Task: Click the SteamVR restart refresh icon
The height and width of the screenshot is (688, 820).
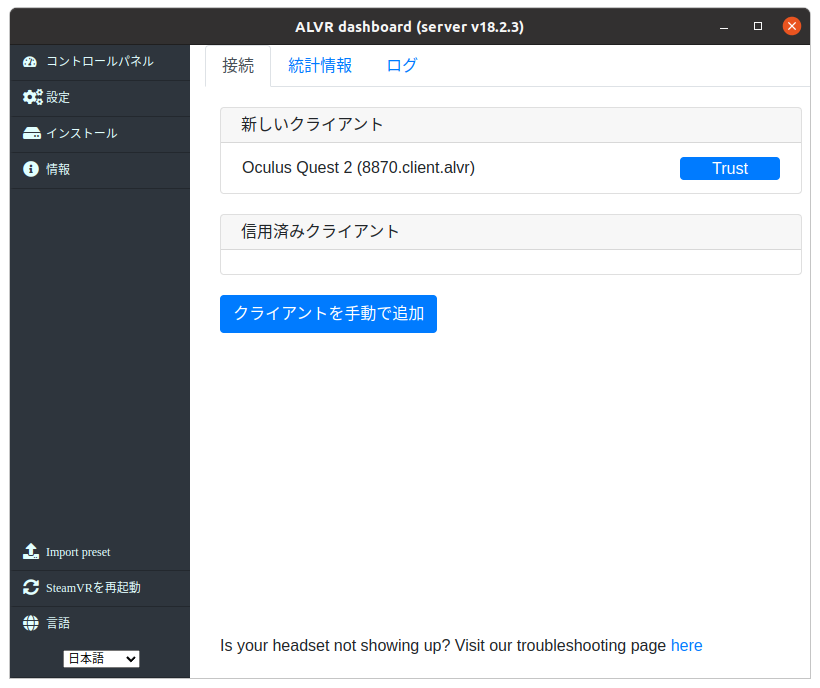Action: click(28, 587)
